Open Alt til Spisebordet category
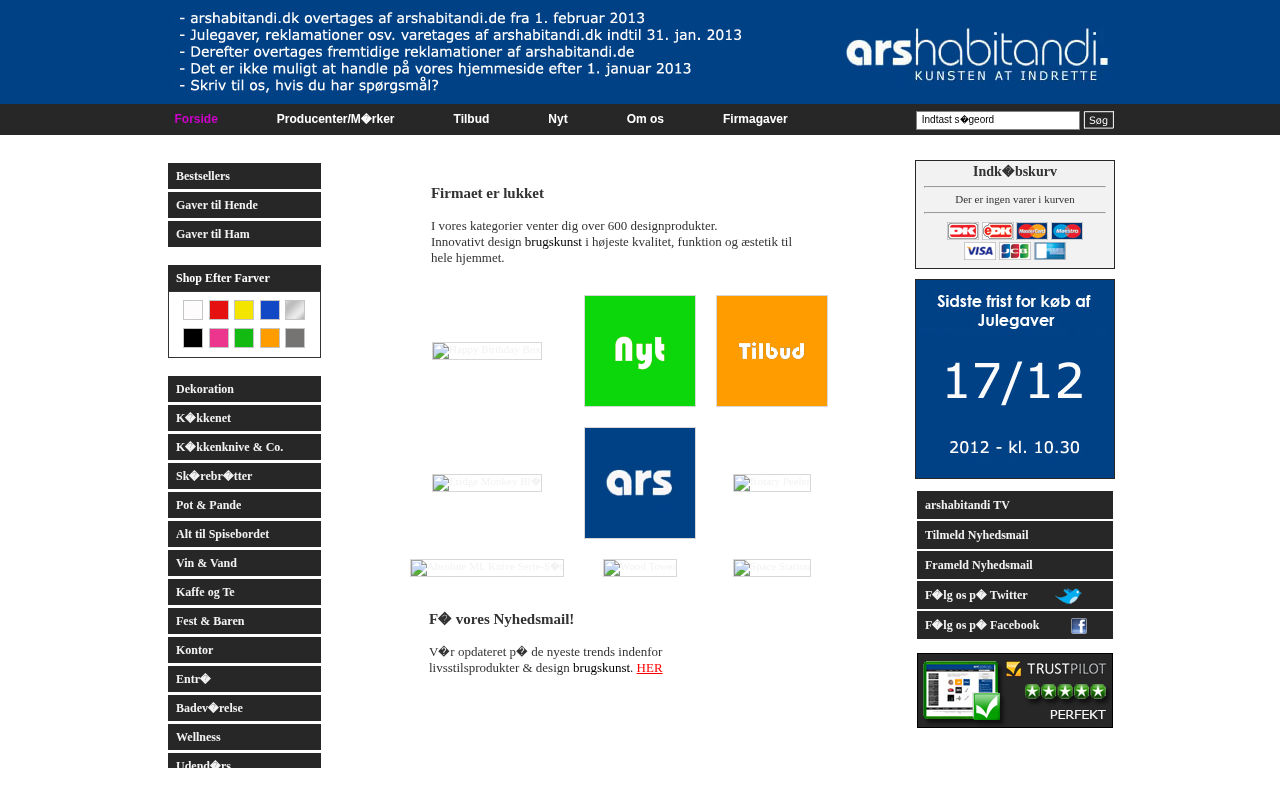The width and height of the screenshot is (1280, 800). click(244, 534)
